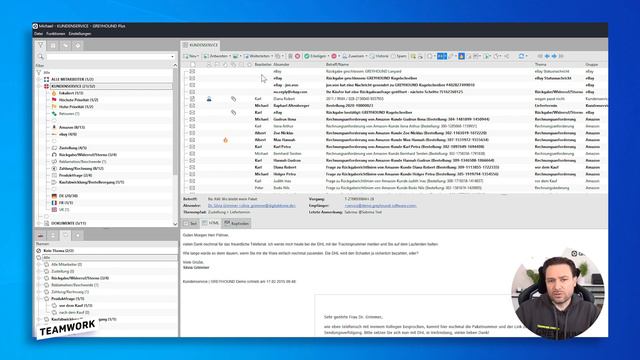Click the Antworten toolbar button
640x360 pixels.
click(216, 56)
